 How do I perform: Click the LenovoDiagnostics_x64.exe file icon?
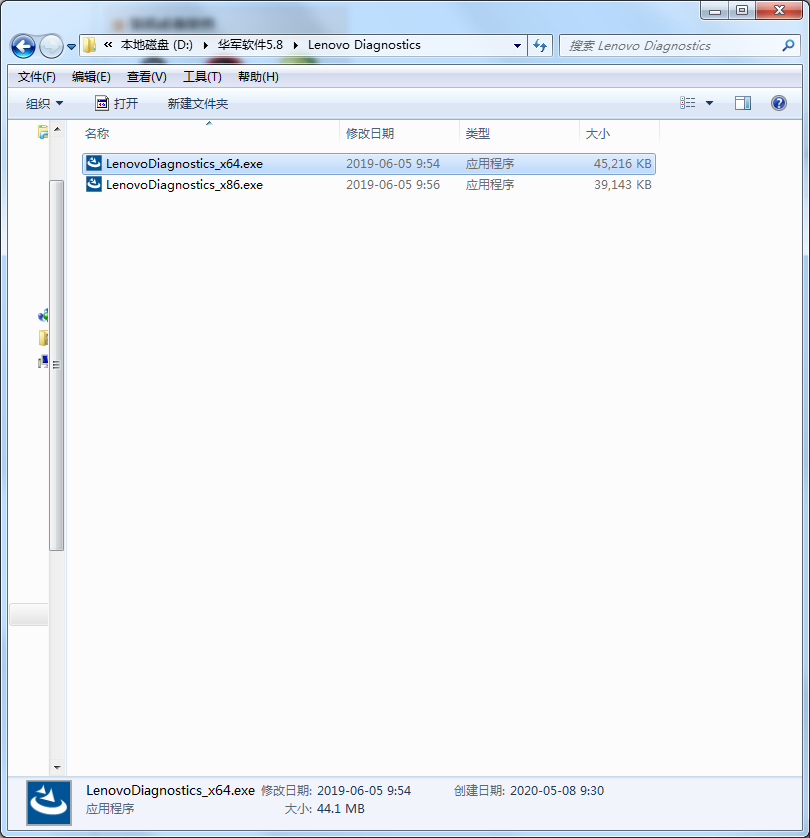(x=94, y=163)
